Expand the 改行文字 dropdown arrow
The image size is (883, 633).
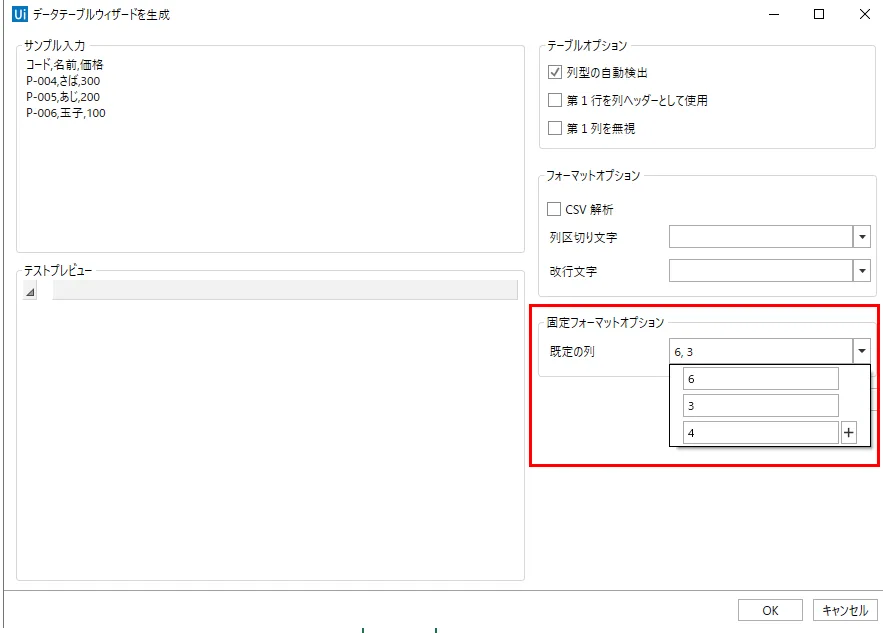tap(861, 271)
